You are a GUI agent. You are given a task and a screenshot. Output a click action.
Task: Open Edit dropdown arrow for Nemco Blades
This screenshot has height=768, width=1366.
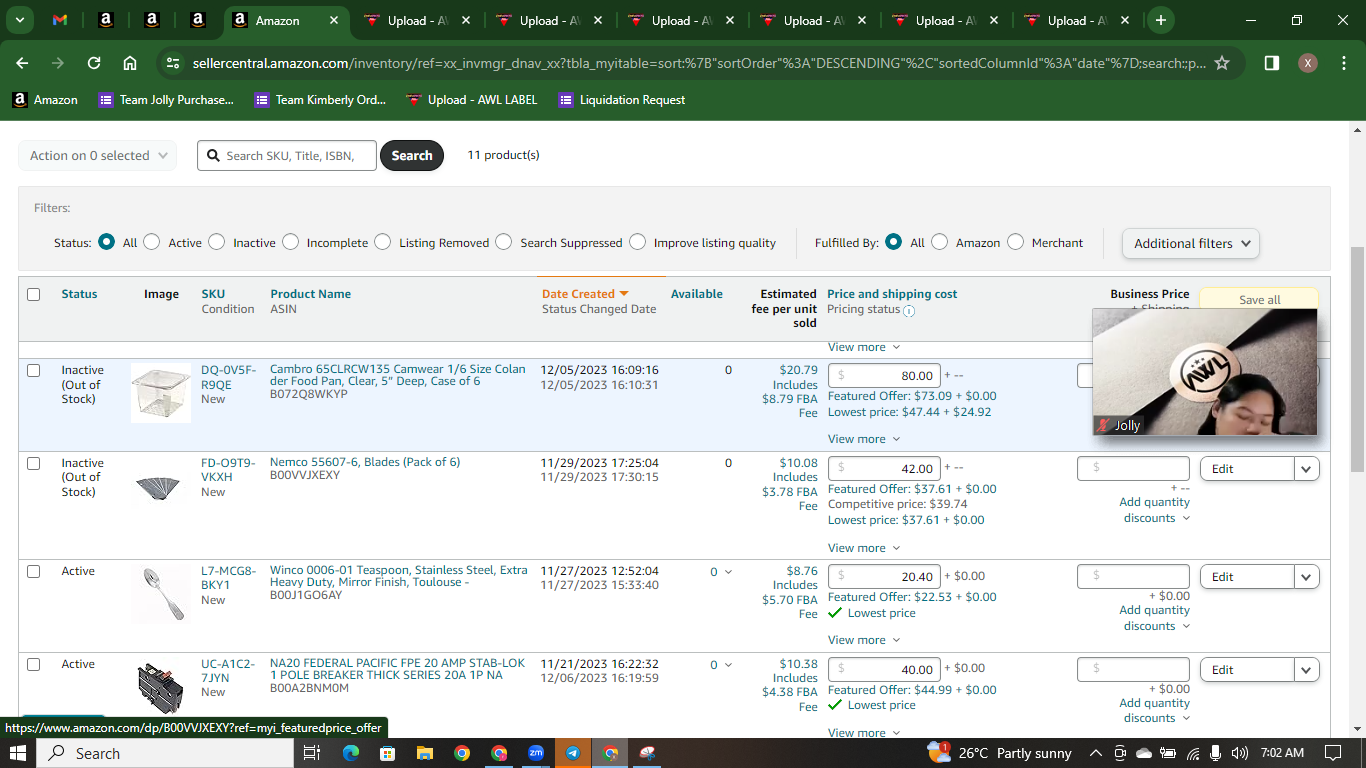1307,469
